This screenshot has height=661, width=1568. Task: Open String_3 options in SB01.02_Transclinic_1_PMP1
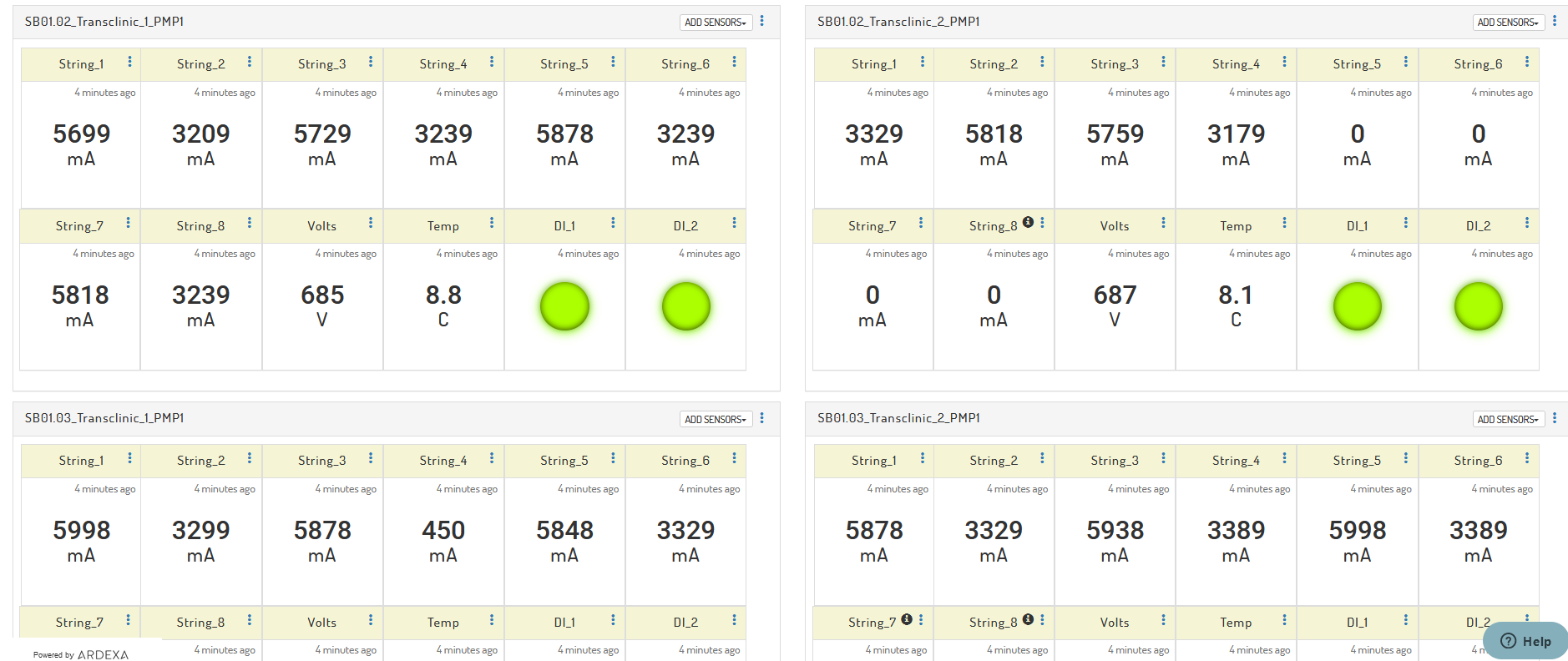(371, 62)
